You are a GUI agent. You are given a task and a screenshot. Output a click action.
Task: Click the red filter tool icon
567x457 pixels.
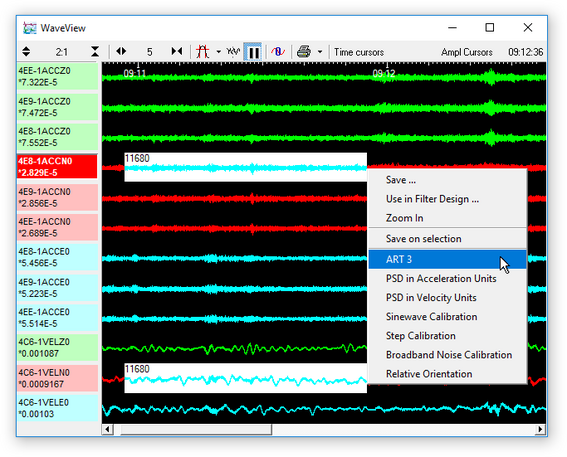202,52
